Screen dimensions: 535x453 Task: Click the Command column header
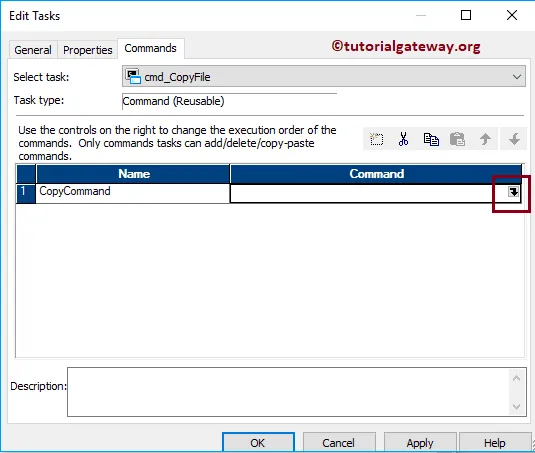[x=376, y=174]
